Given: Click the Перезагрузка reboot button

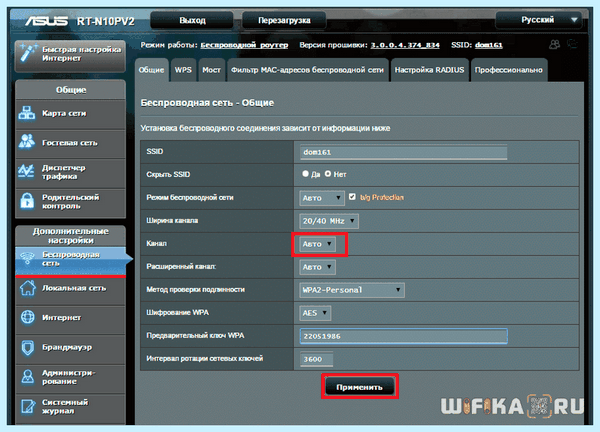Looking at the screenshot, I should click(x=284, y=20).
